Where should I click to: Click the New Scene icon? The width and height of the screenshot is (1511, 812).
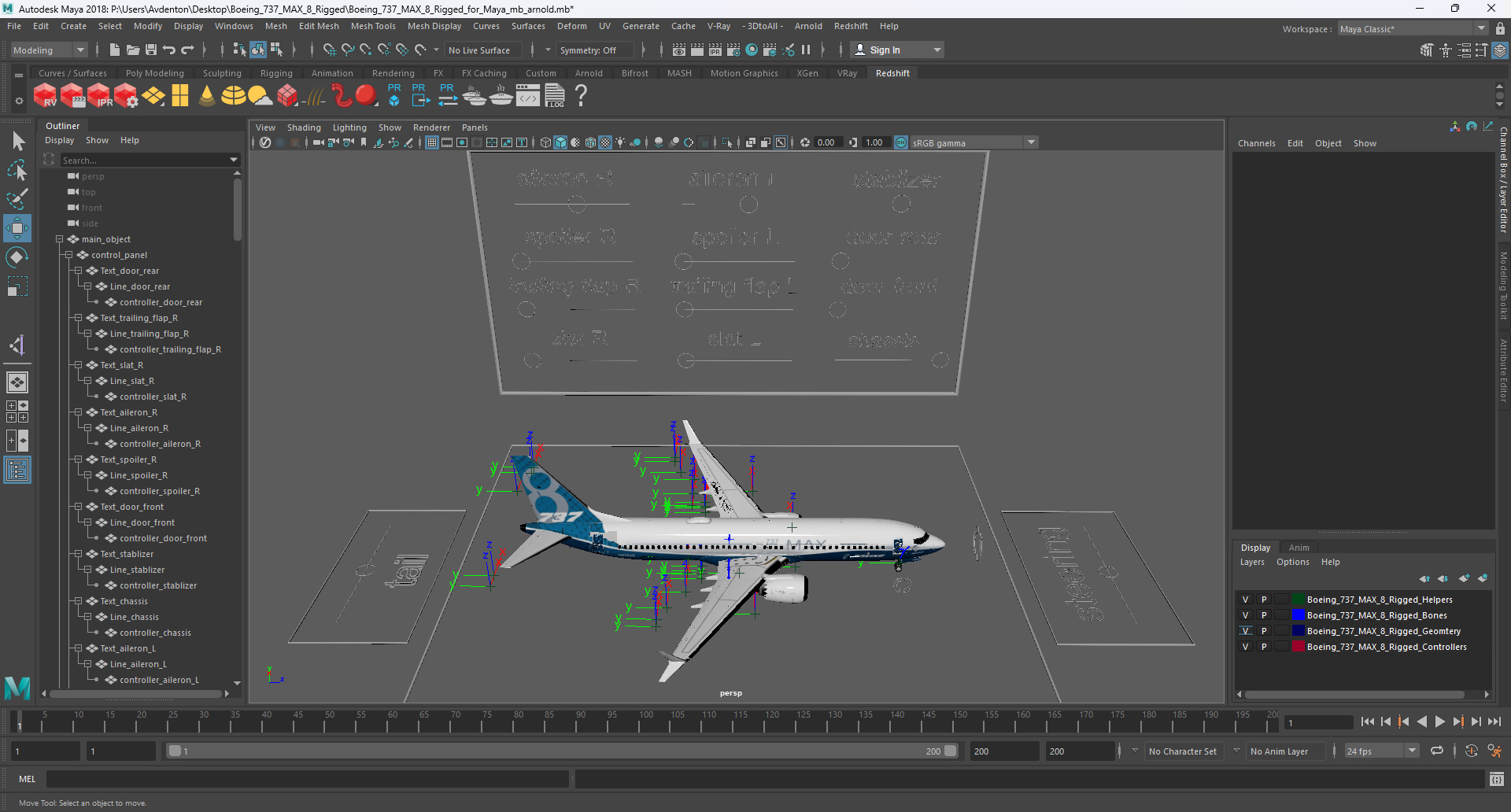tap(115, 50)
